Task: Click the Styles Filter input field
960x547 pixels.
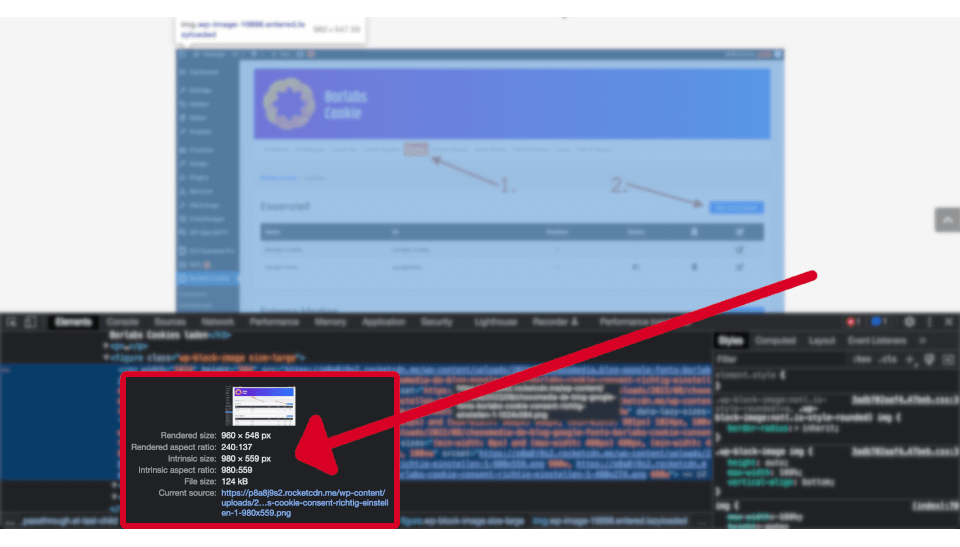Action: (781, 360)
